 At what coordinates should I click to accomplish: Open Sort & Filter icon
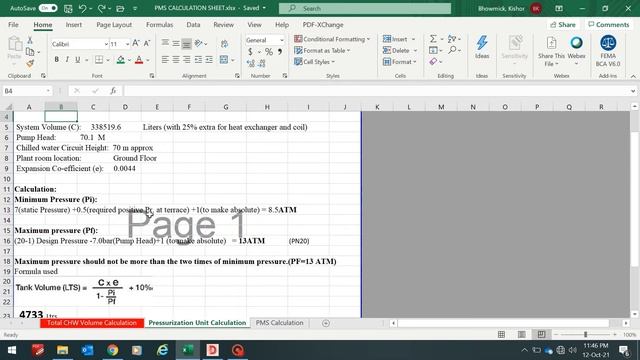coord(451,39)
